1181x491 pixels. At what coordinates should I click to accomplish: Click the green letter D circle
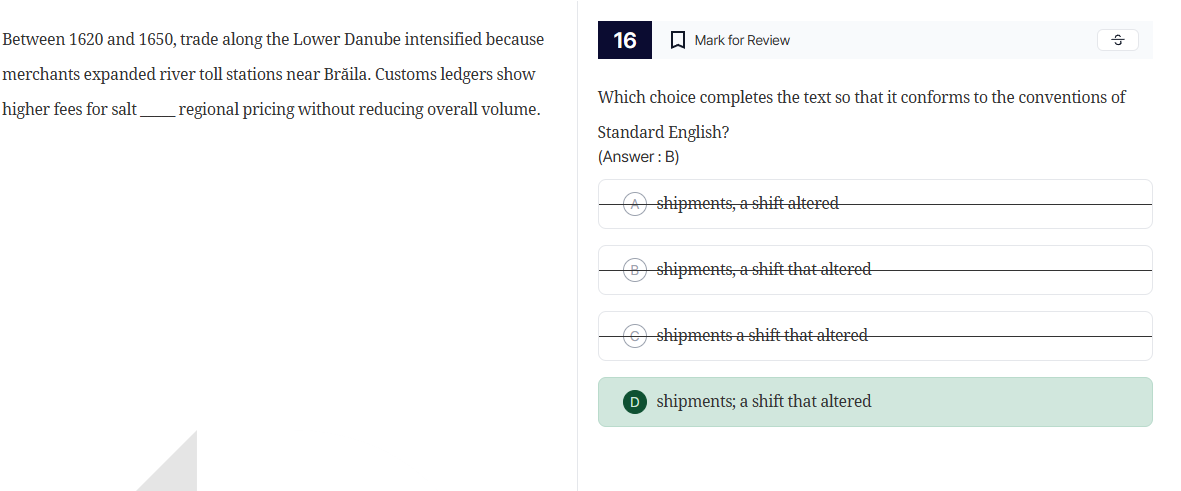pos(634,402)
